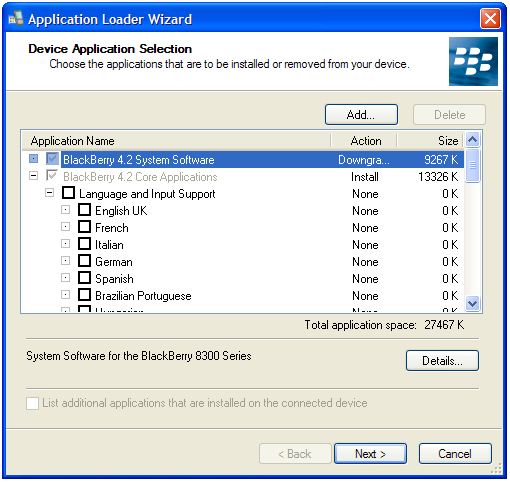This screenshot has height=482, width=510.
Task: Click the BlackBerry logo in the header
Action: click(x=473, y=61)
